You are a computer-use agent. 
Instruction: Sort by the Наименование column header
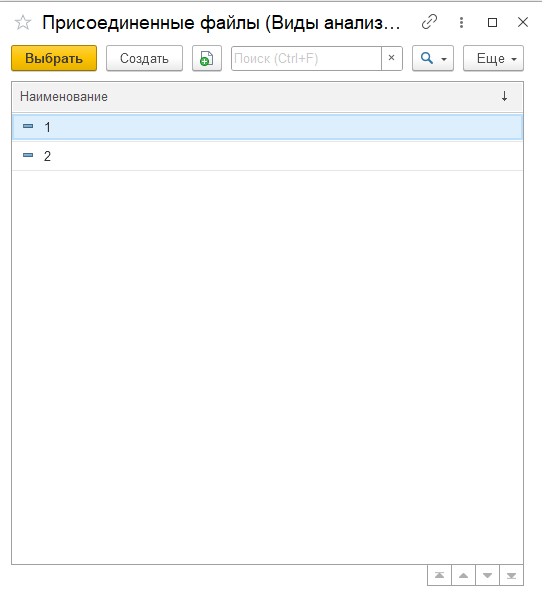tap(64, 97)
